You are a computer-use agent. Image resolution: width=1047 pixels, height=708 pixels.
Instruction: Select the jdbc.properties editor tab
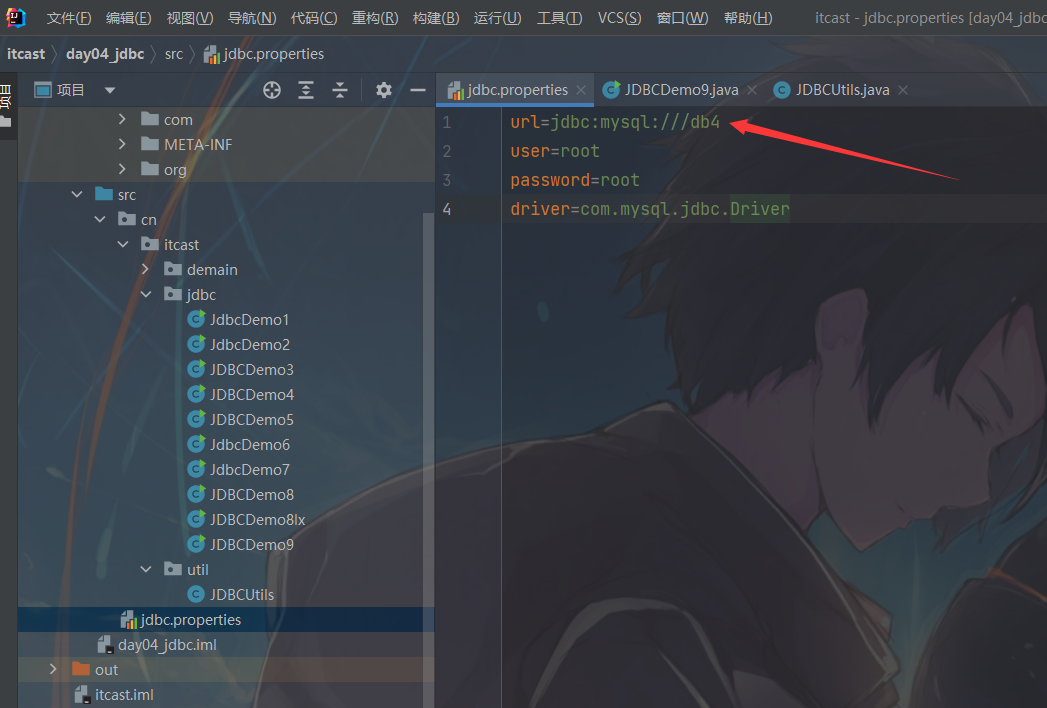(x=517, y=90)
